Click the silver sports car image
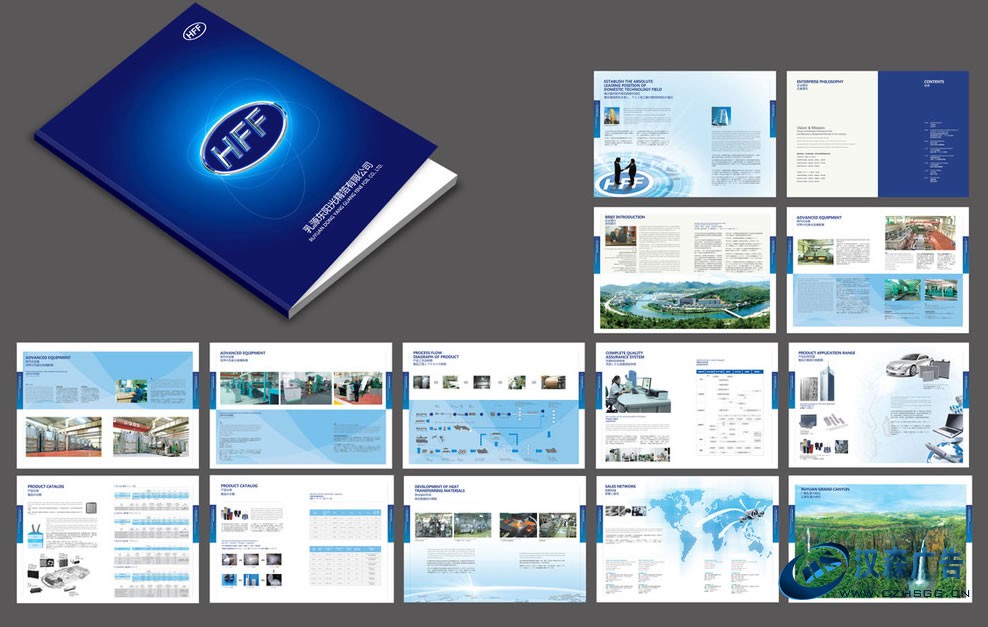The width and height of the screenshot is (988, 627). click(x=909, y=365)
